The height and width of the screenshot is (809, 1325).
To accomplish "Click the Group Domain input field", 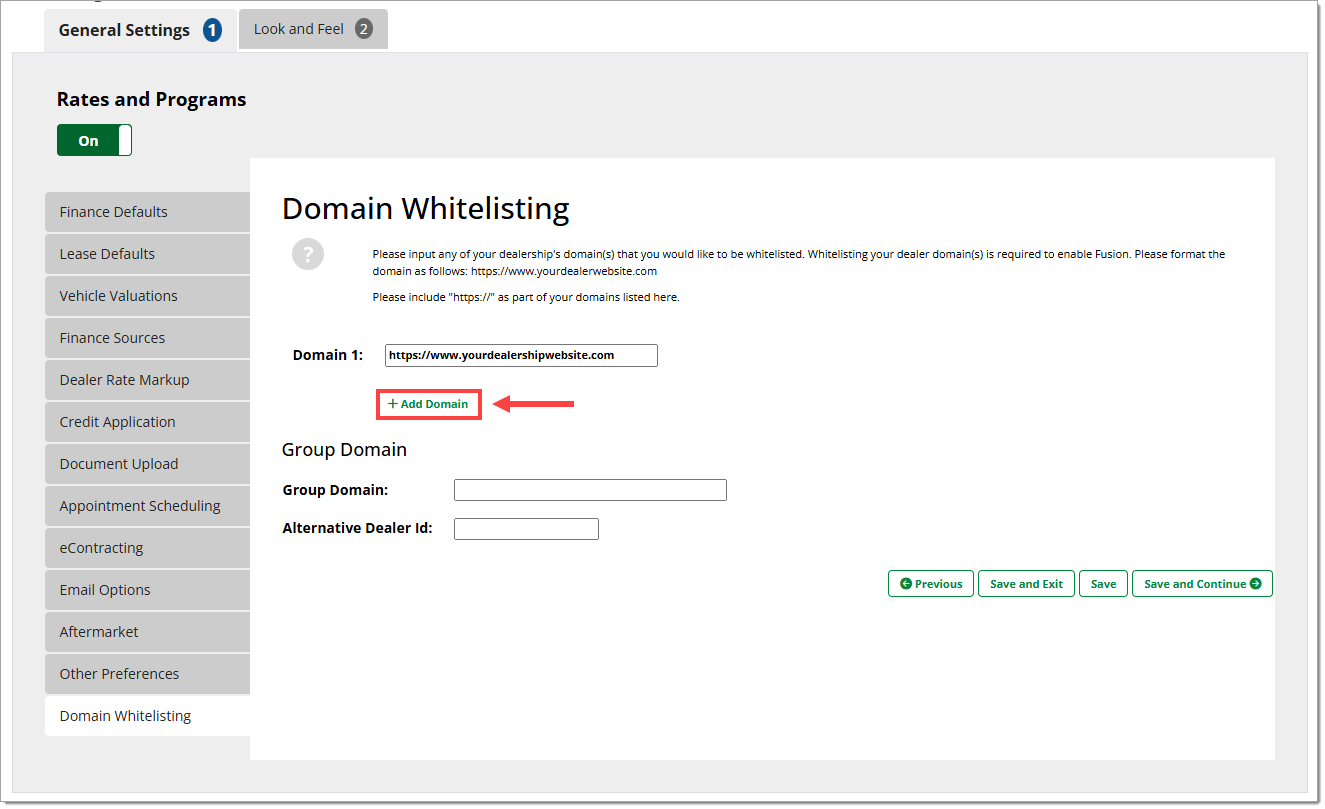I will 590,490.
